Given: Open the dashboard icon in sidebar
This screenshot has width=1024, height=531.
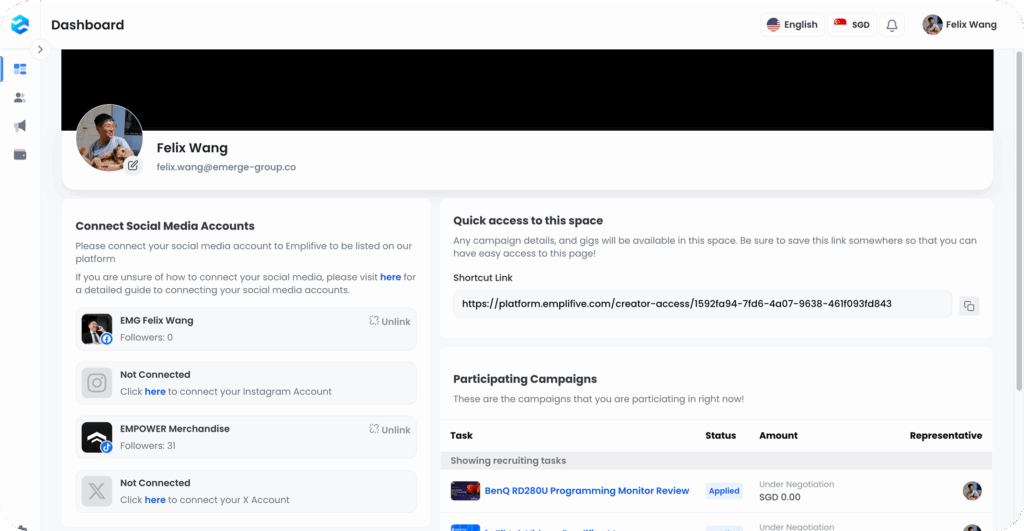Looking at the screenshot, I should (x=20, y=69).
